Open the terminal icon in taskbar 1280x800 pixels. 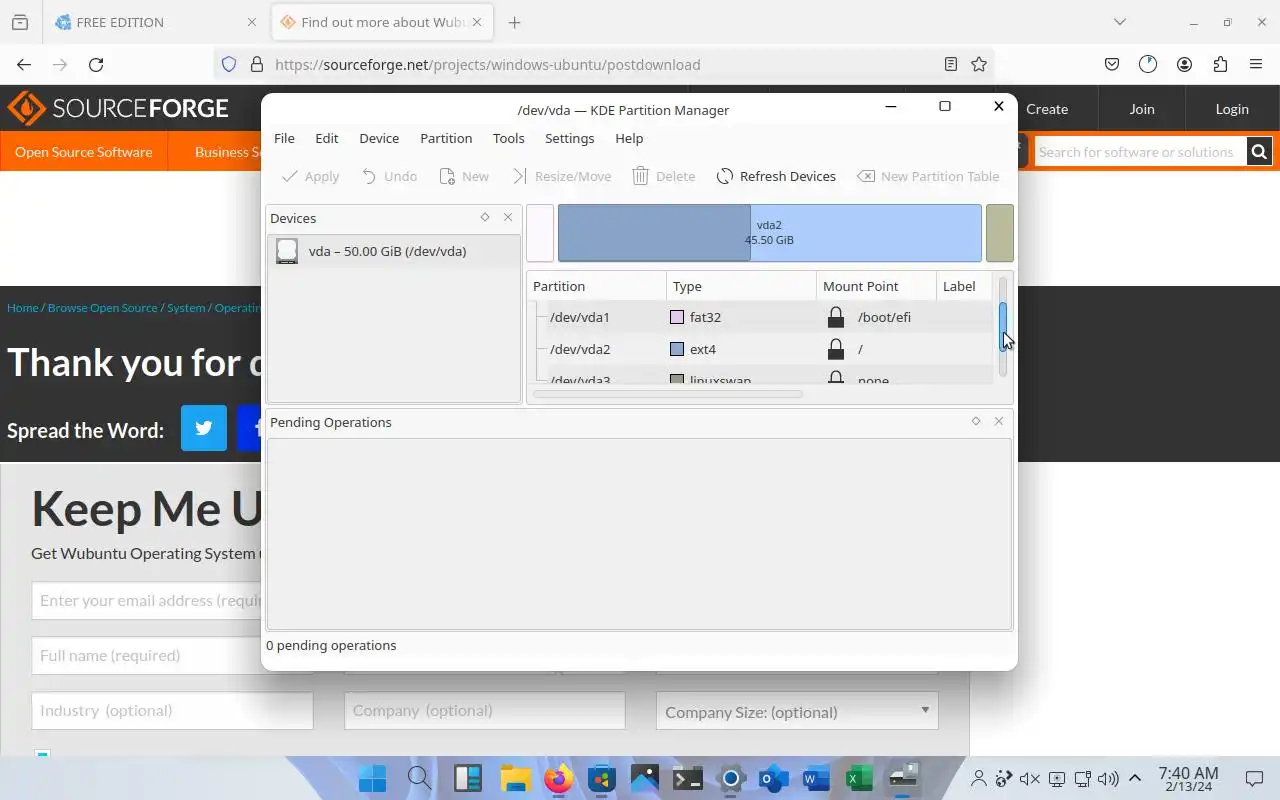[687, 778]
